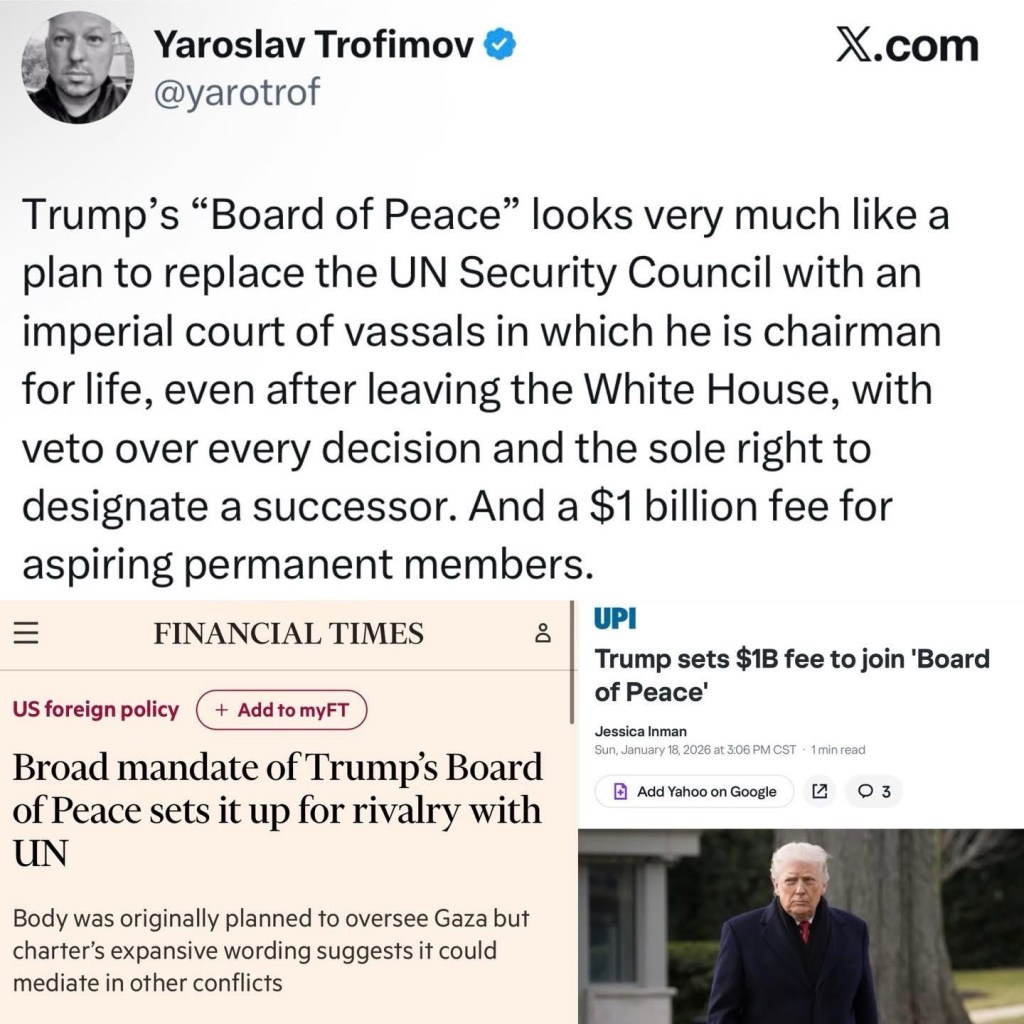This screenshot has height=1024, width=1024.
Task: Click the @yarotrof handle
Action: coord(234,93)
